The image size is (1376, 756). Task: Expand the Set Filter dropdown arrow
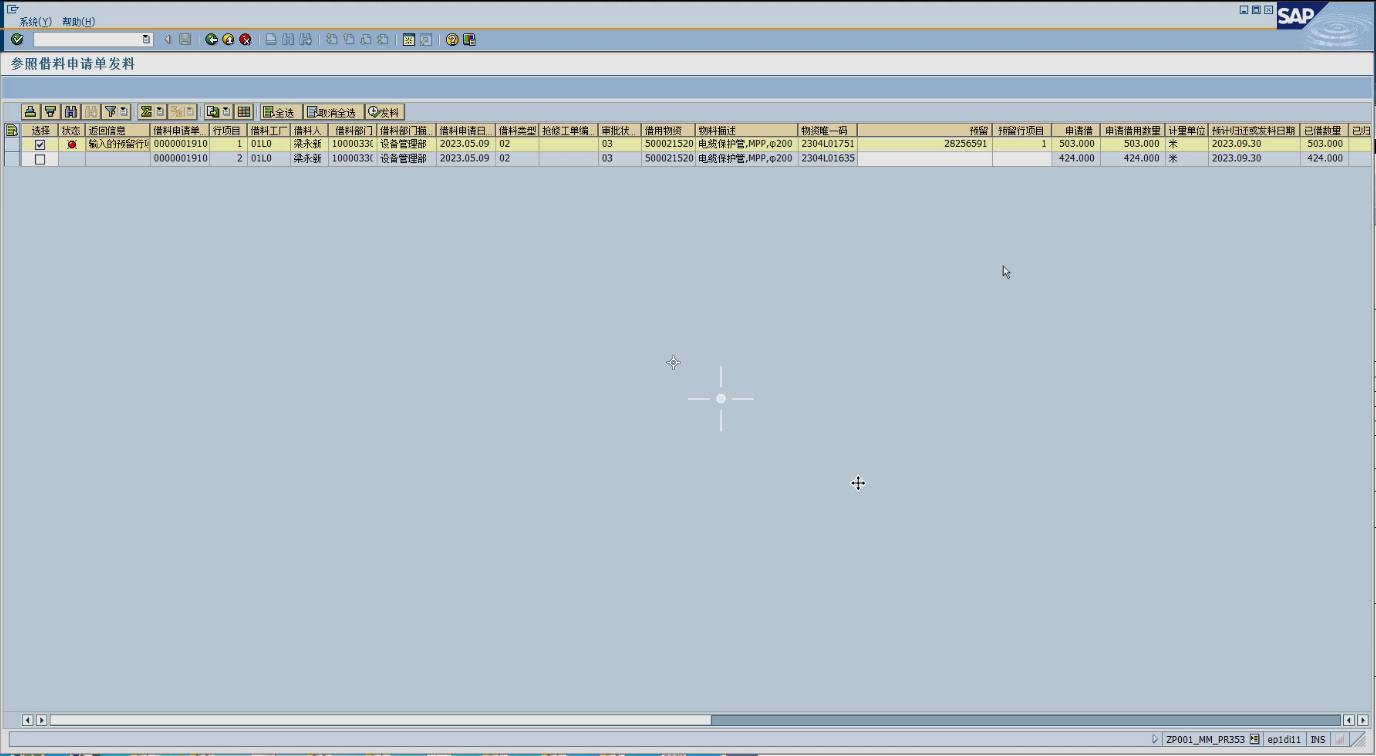124,112
